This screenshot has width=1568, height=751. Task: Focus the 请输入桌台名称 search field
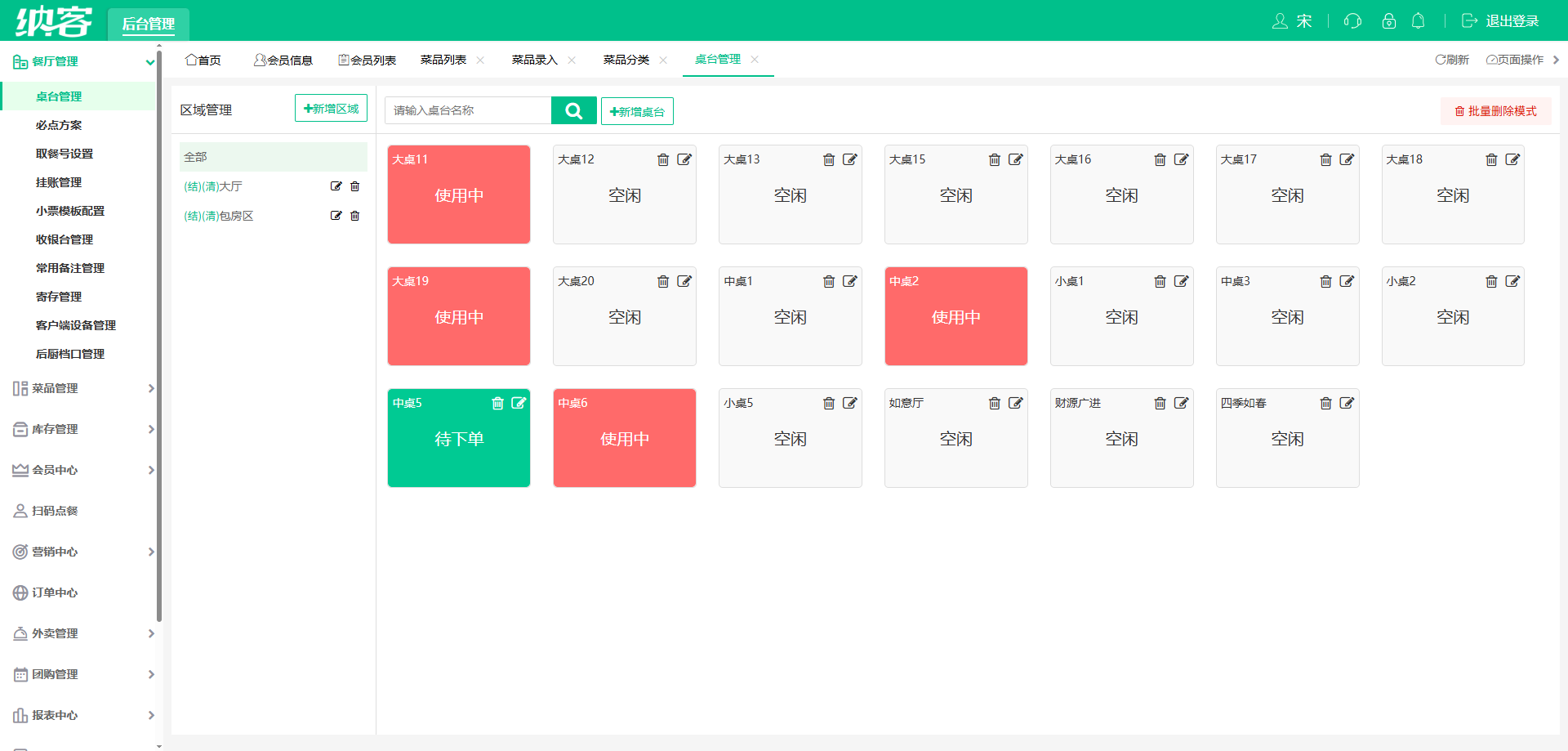point(468,110)
